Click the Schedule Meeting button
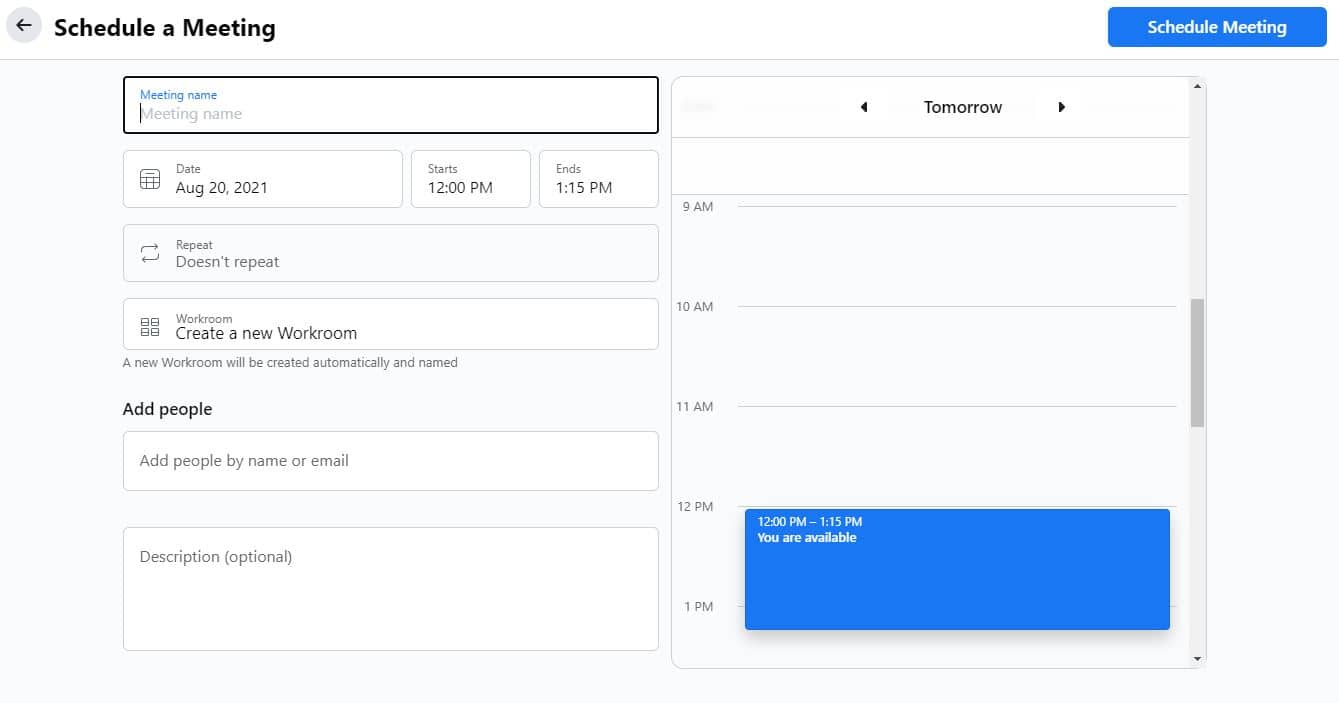The width and height of the screenshot is (1339, 703). pos(1216,27)
